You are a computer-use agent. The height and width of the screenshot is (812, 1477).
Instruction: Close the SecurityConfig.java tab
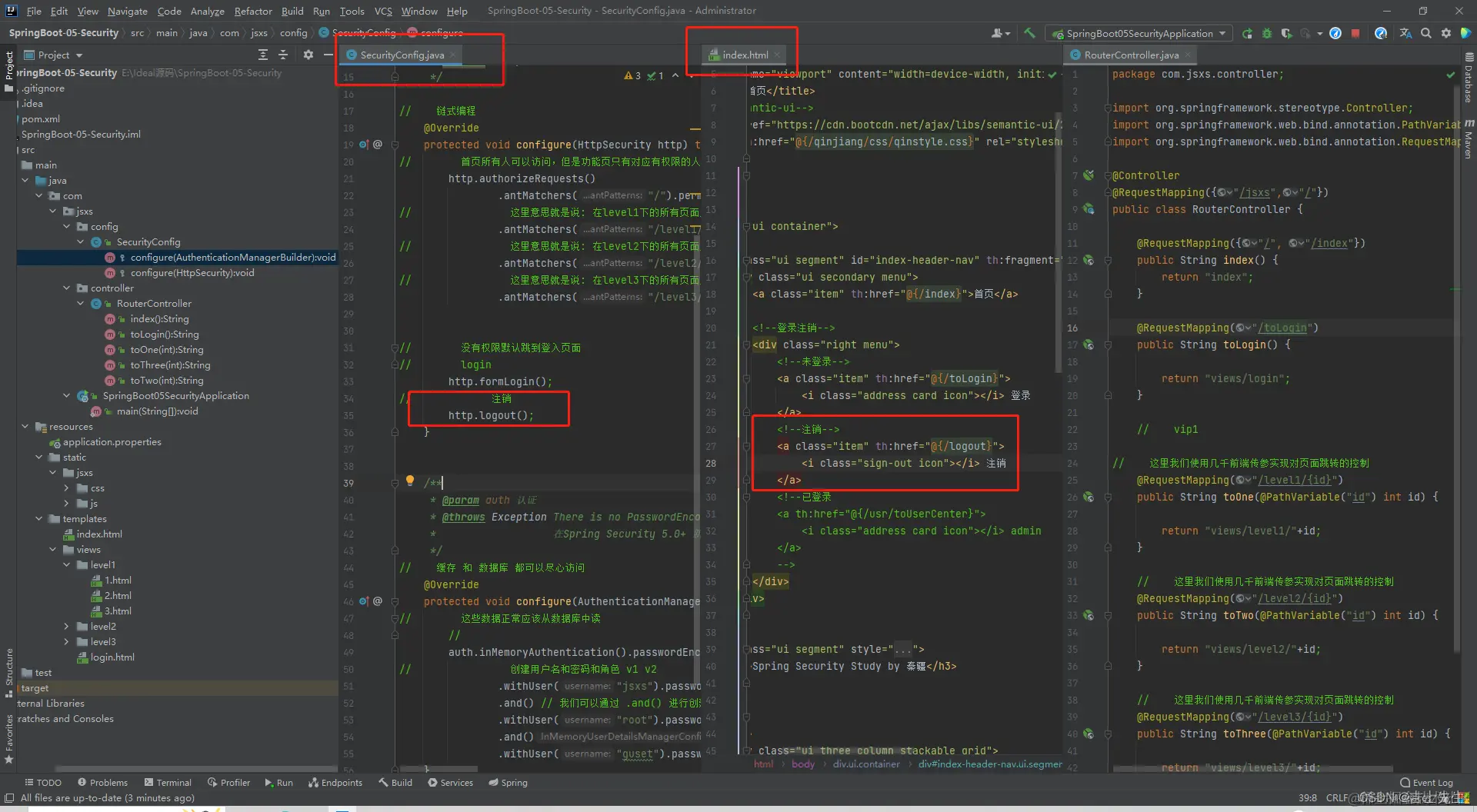(454, 55)
